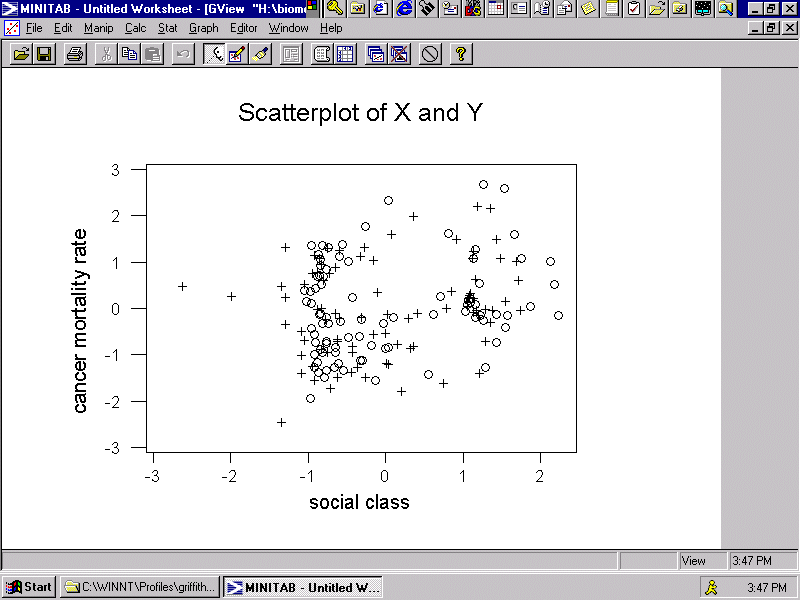The width and height of the screenshot is (800, 600).
Task: Click the running figure tray icon
Action: point(711,587)
